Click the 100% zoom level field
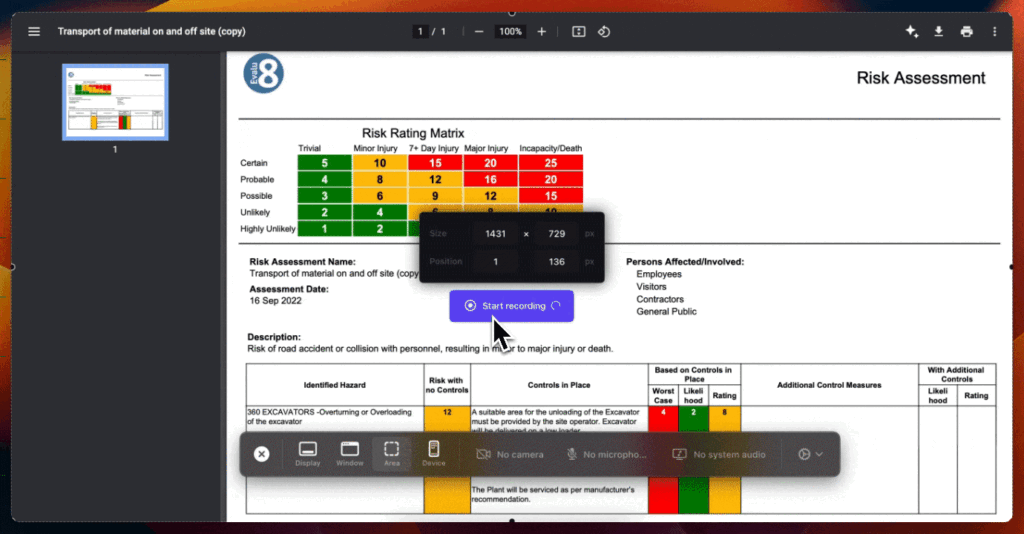 510,31
